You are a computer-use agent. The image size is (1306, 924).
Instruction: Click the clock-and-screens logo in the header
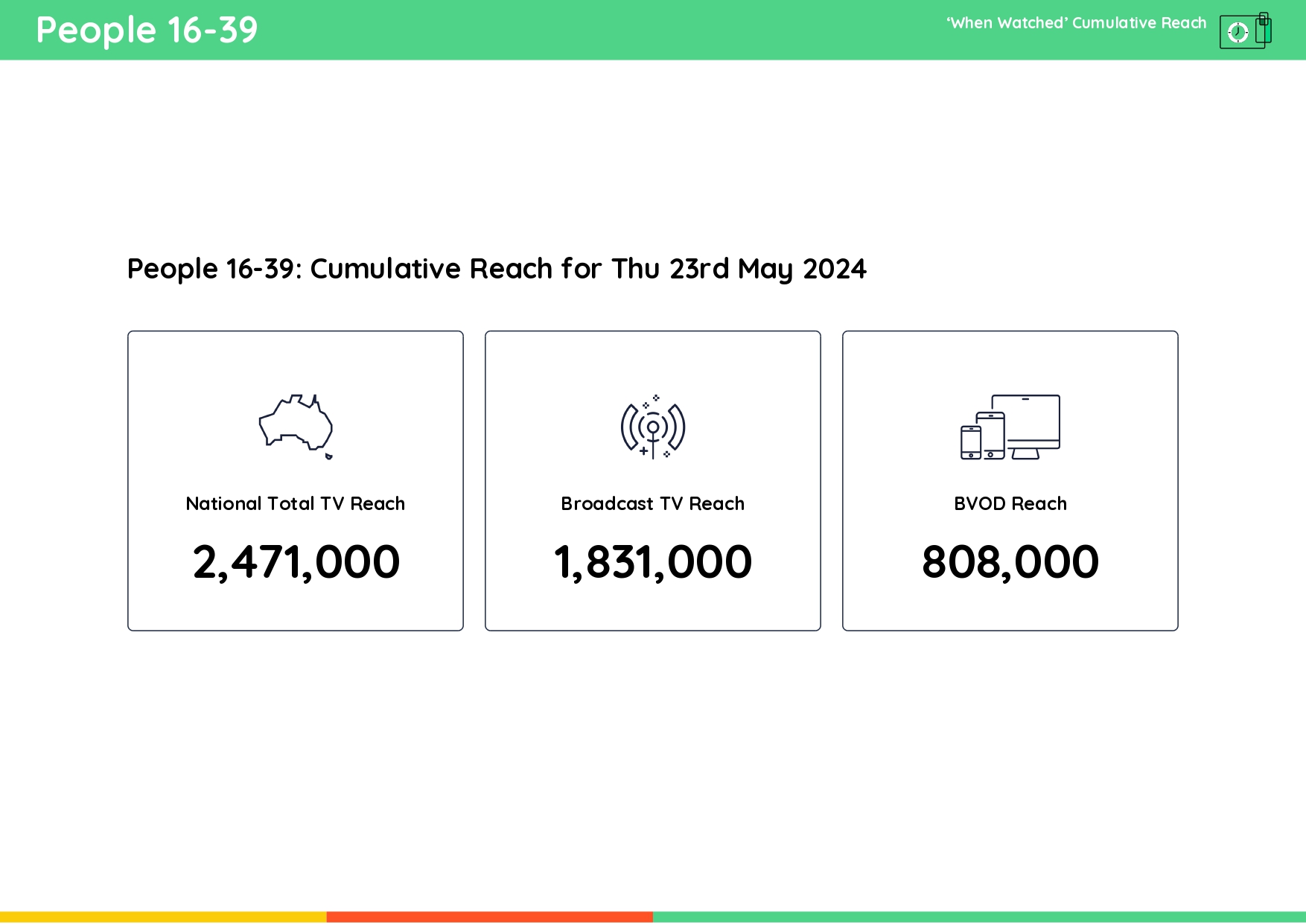pyautogui.click(x=1246, y=31)
